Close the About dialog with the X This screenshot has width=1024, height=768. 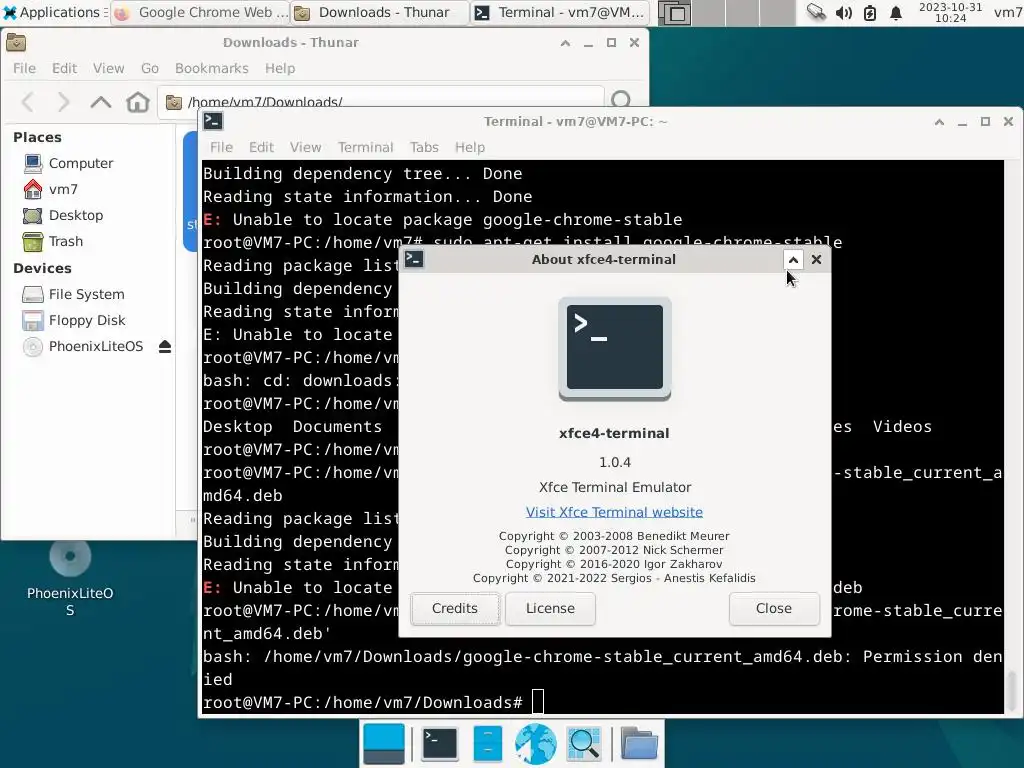[816, 260]
